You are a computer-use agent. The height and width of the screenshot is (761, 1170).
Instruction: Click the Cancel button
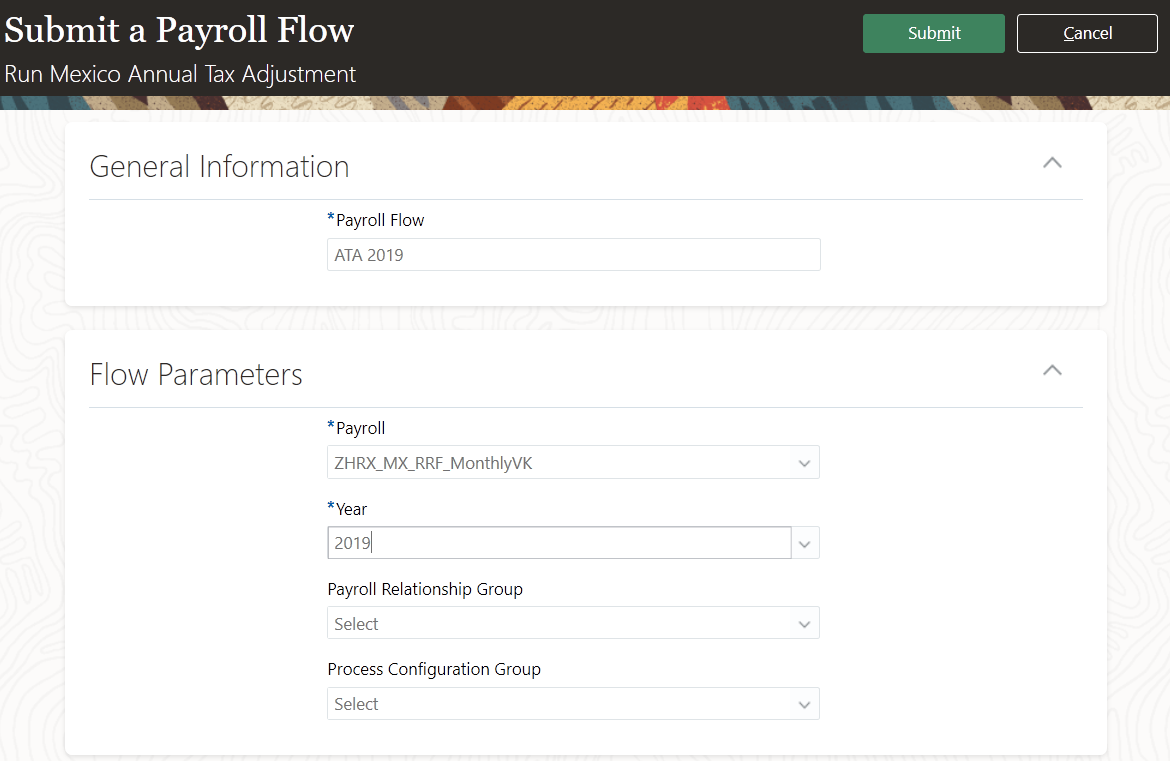tap(1087, 33)
